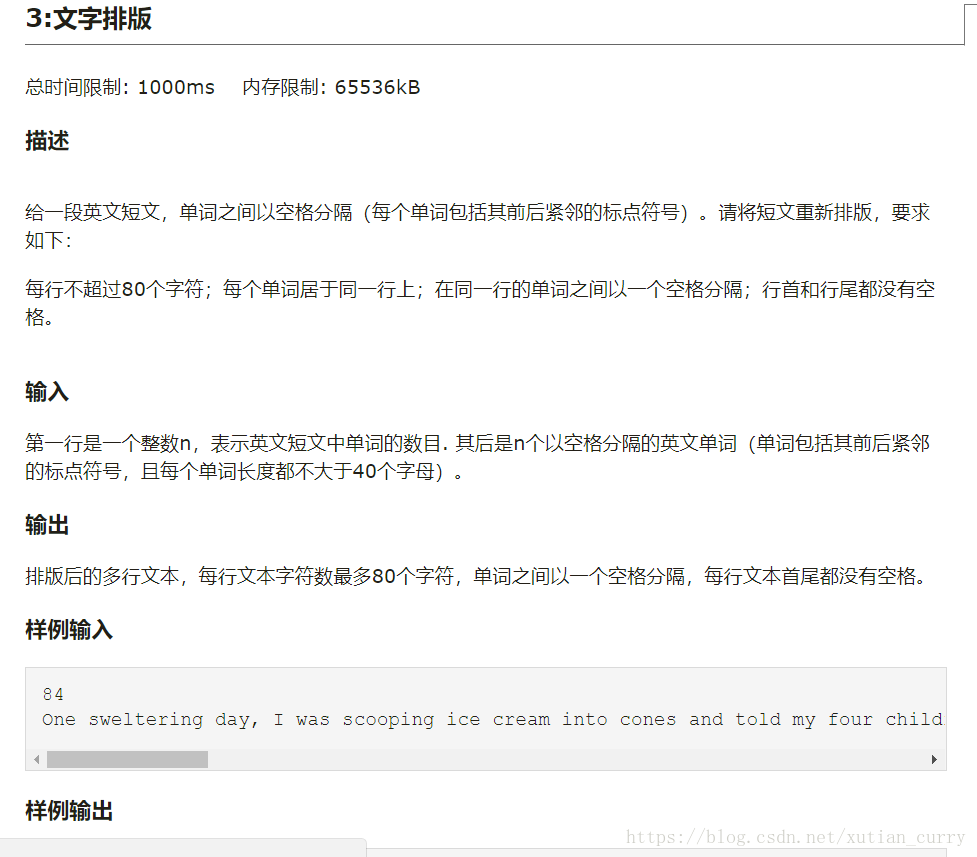Click the paragraph starting '给一段英文短文'

pos(477,226)
